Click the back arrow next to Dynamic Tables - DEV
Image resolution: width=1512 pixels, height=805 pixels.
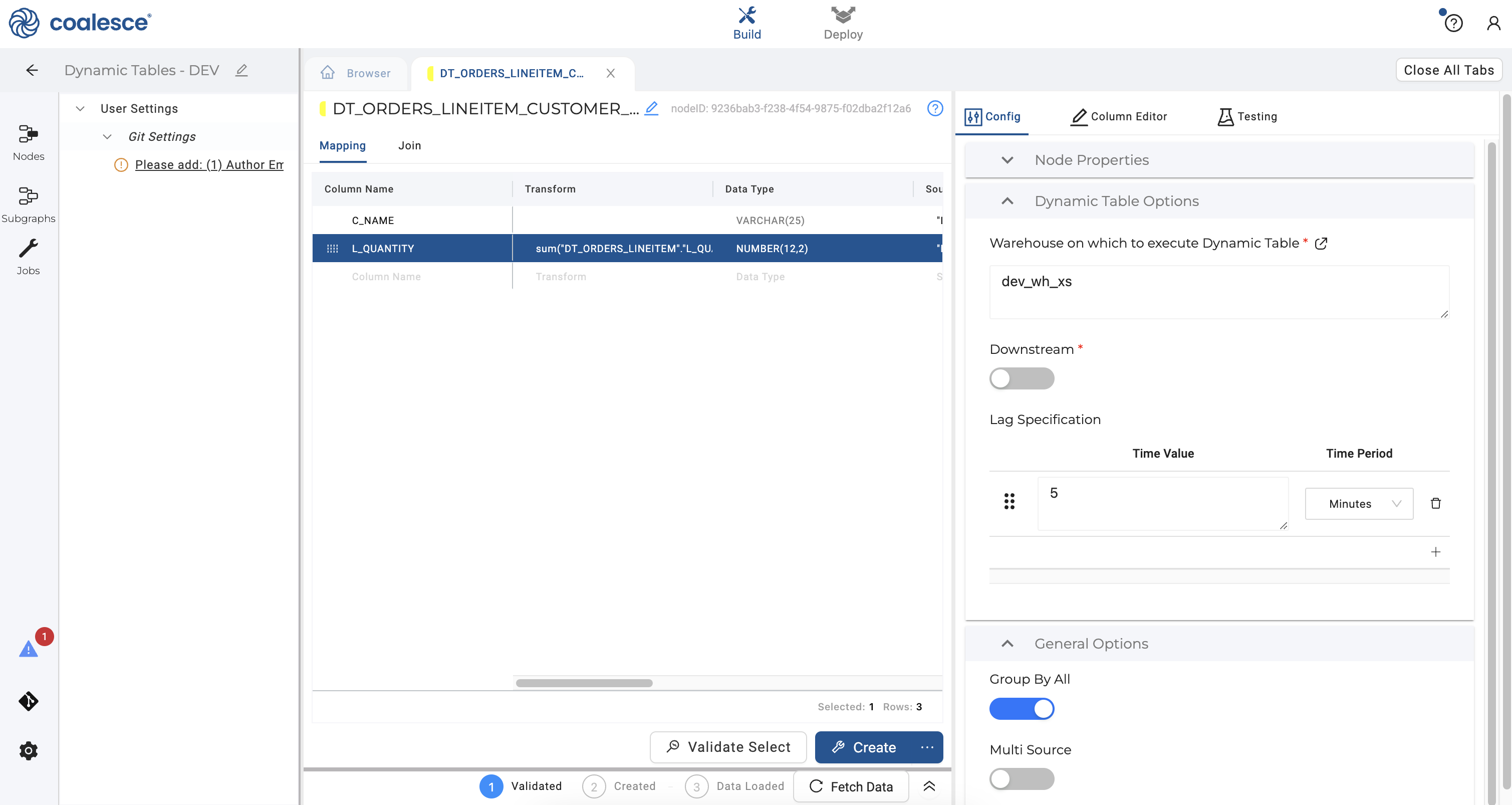(x=32, y=71)
